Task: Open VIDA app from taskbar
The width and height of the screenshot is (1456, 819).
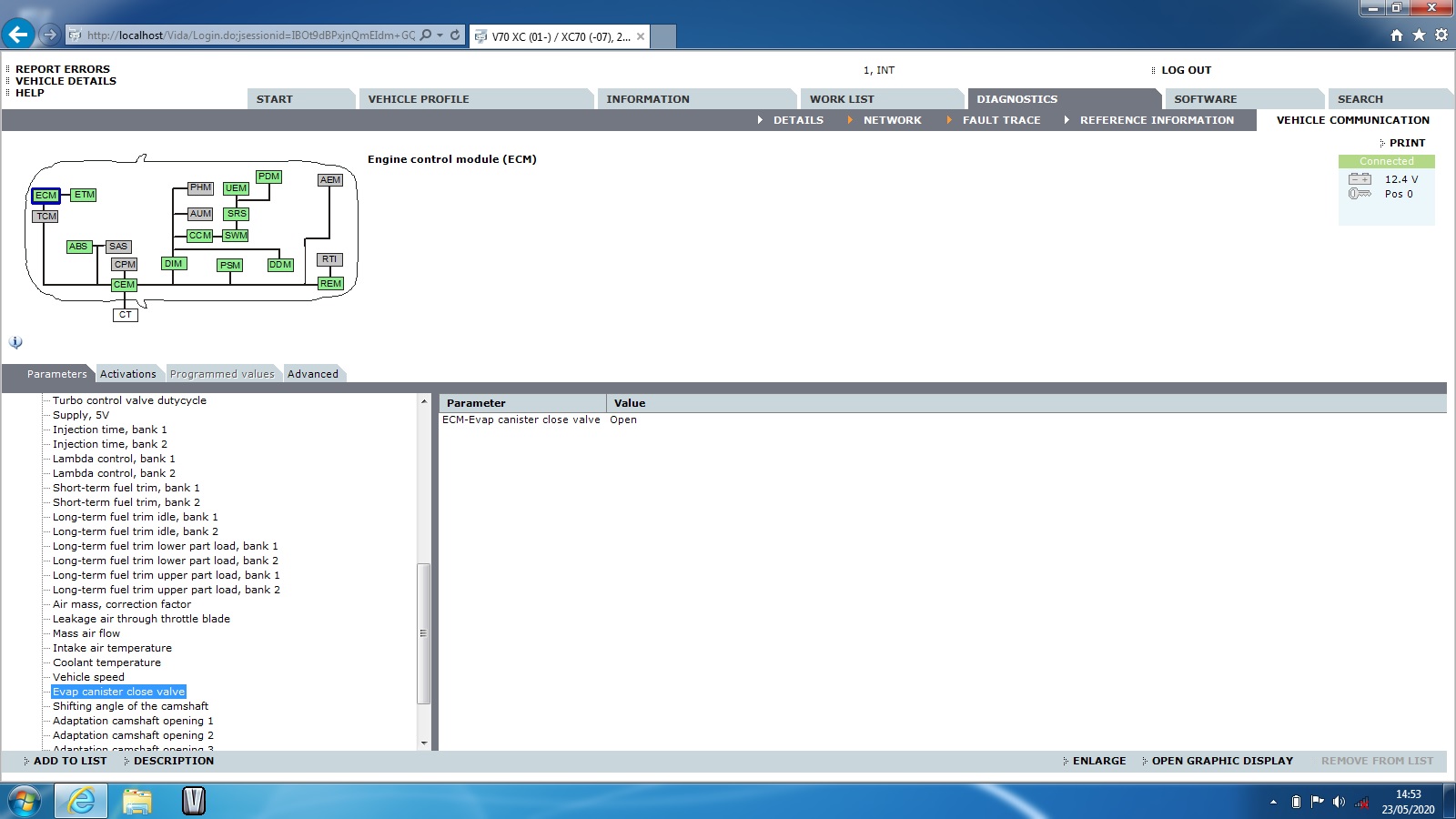Action: [193, 801]
